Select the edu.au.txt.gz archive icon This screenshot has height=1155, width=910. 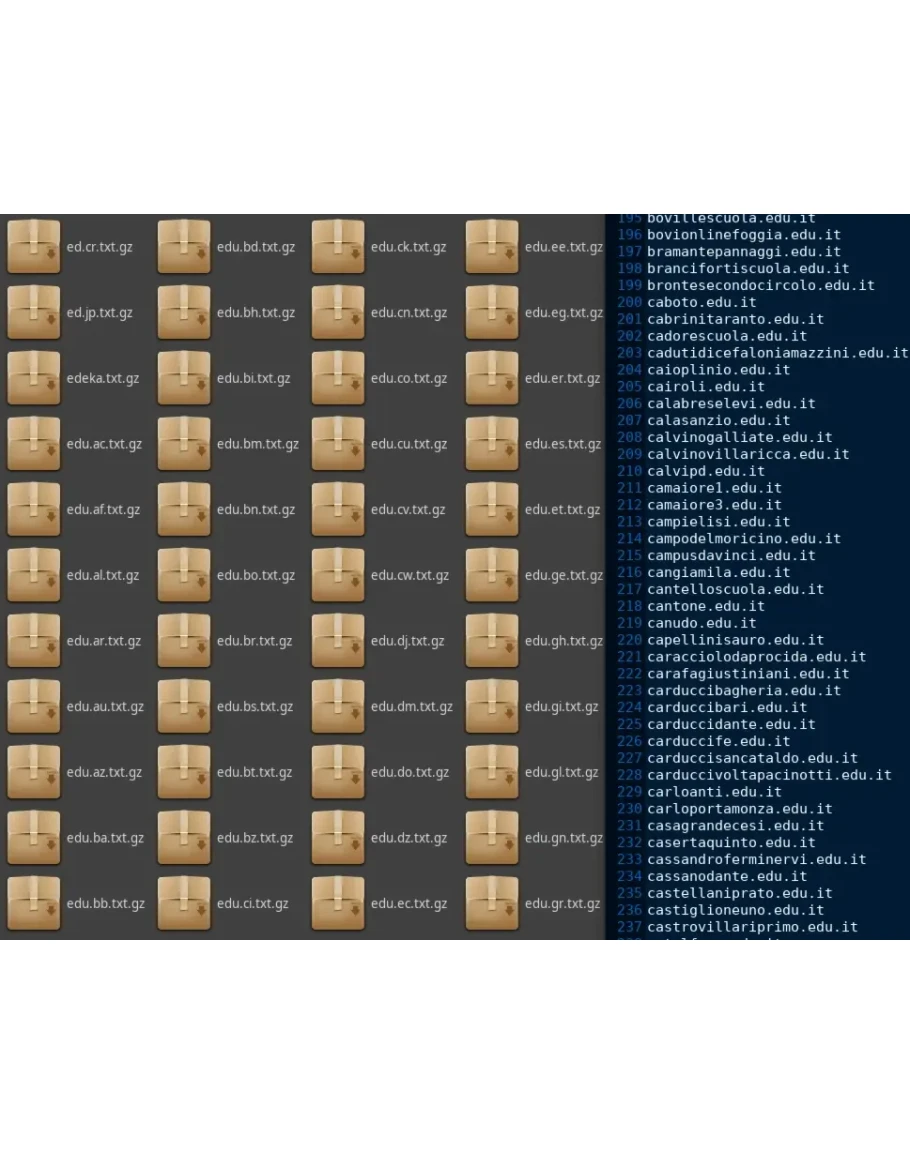[x=34, y=706]
